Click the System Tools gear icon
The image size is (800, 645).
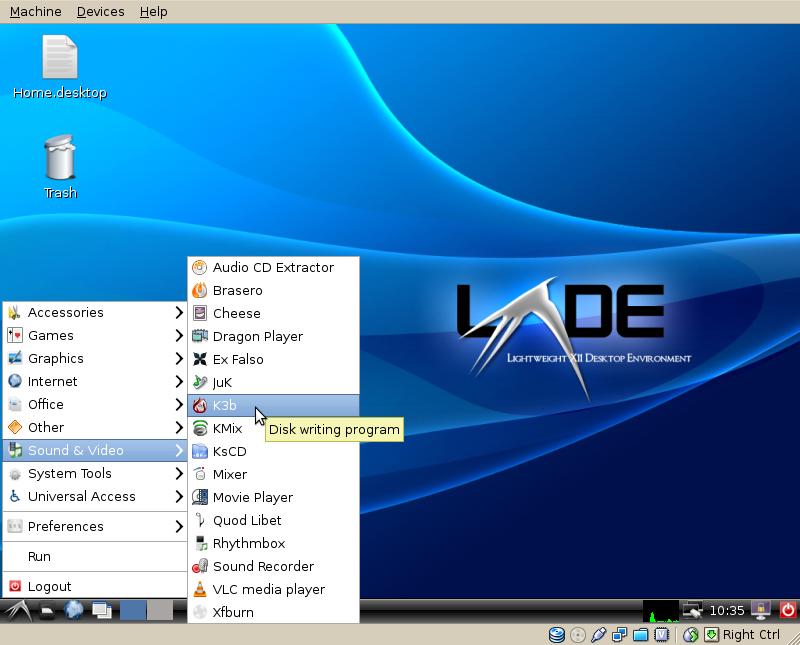click(x=15, y=474)
